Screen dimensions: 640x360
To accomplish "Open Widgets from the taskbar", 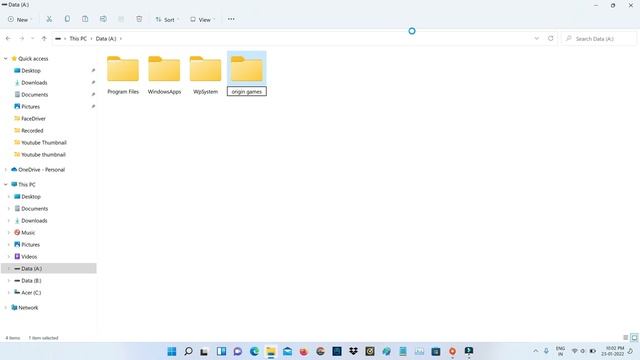I will (x=221, y=351).
